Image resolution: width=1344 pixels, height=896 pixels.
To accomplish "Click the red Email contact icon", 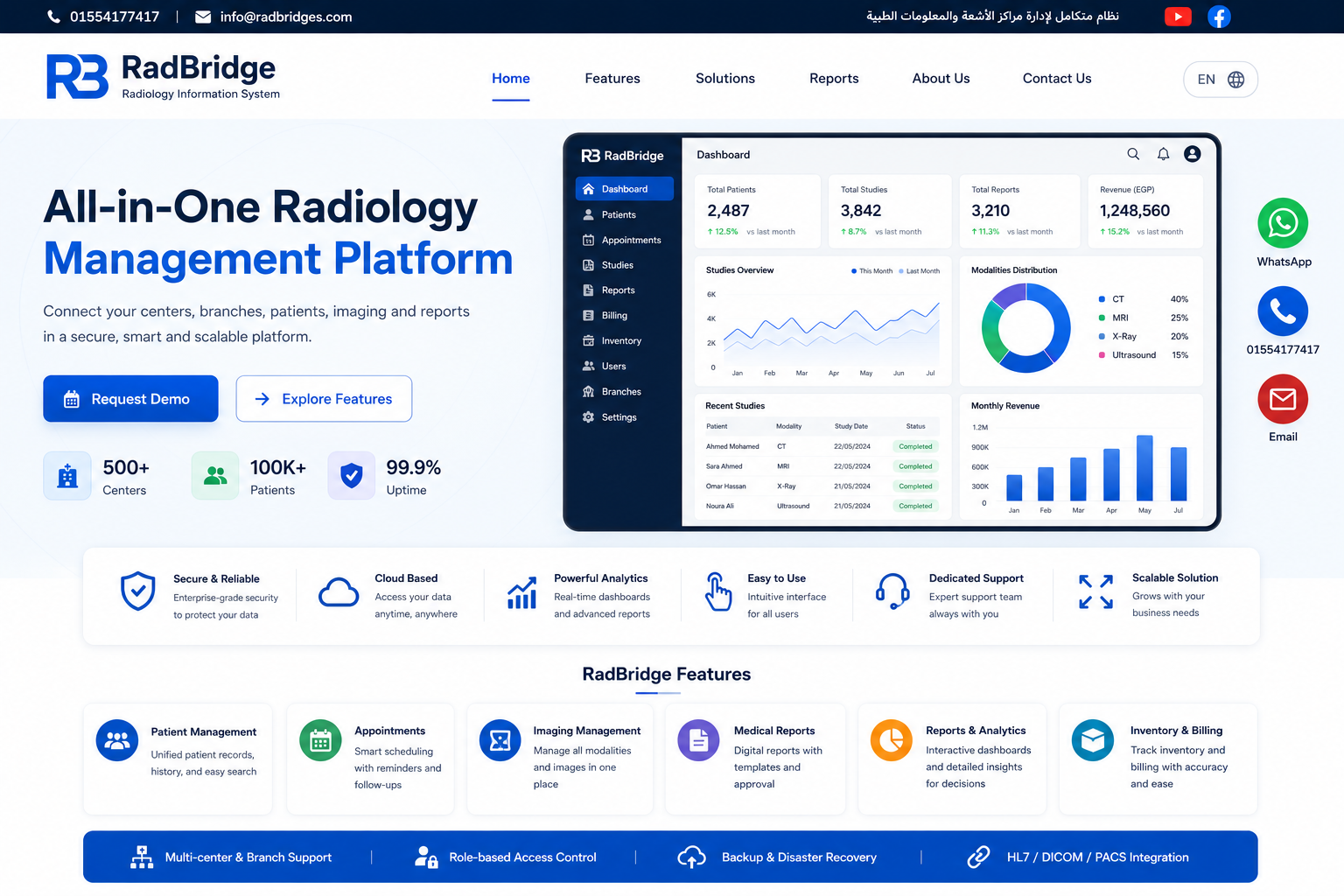I will click(1283, 399).
